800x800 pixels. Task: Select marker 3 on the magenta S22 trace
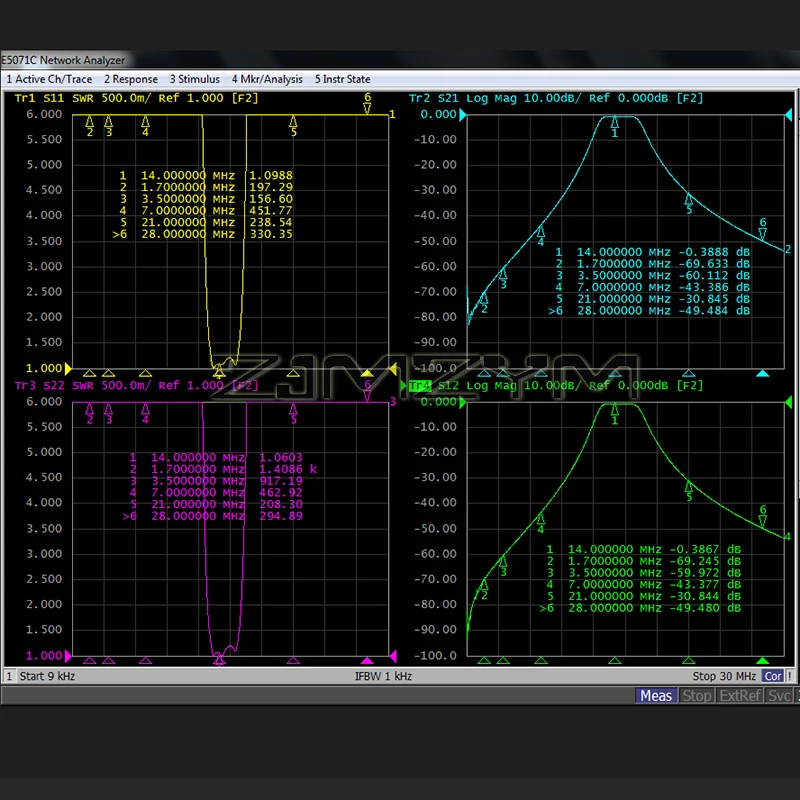[x=108, y=414]
